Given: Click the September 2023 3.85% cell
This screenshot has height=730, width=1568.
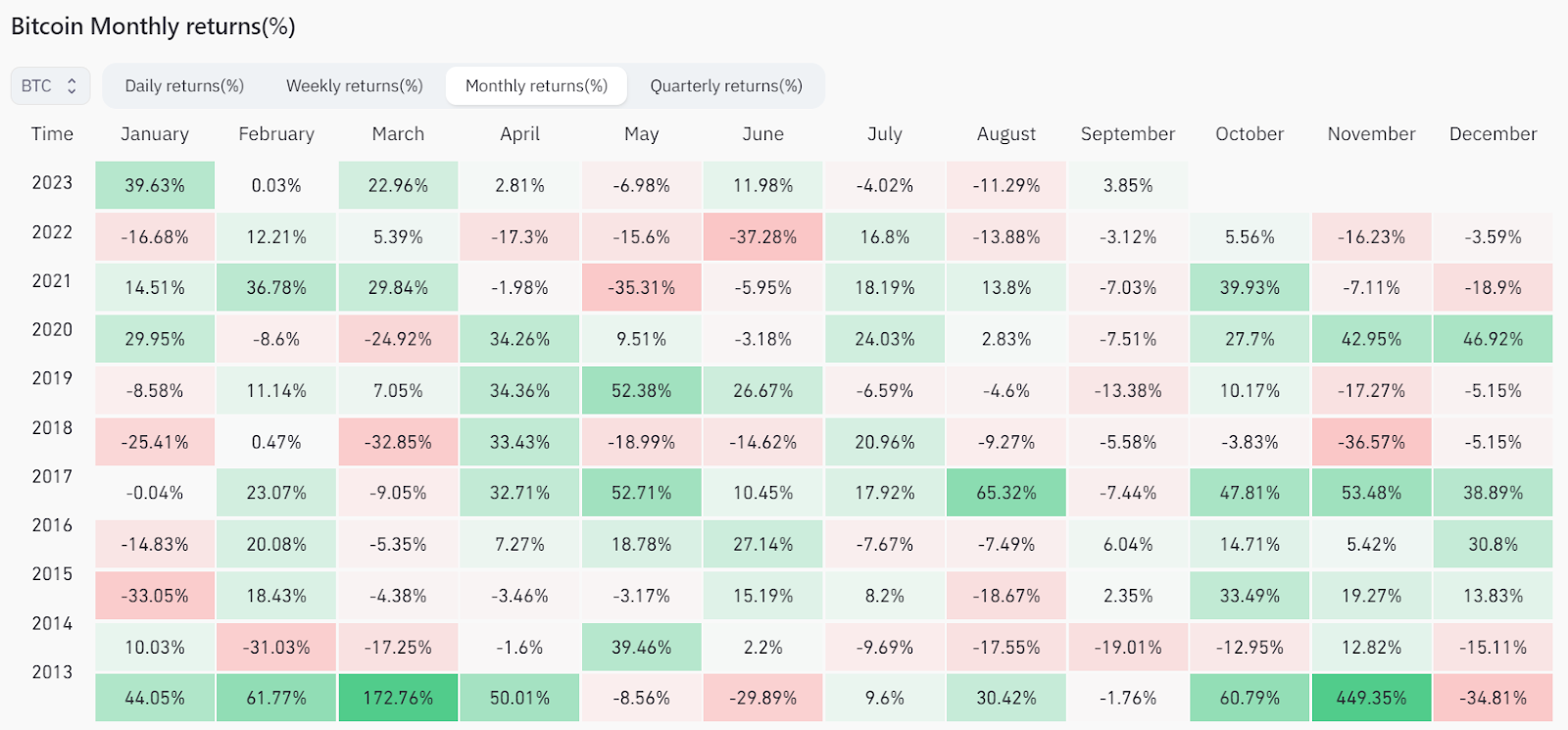Looking at the screenshot, I should [1128, 185].
